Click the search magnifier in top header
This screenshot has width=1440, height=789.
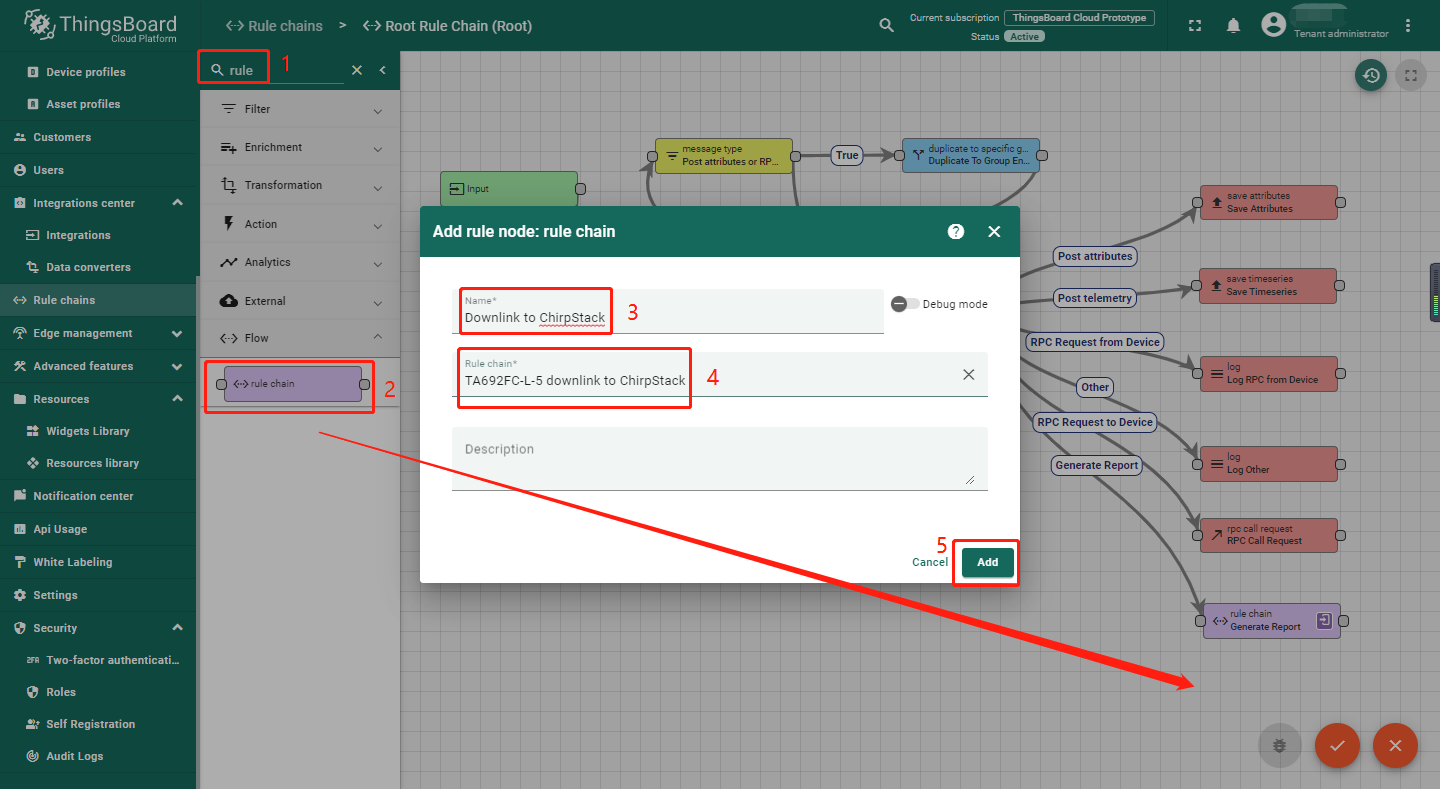(886, 26)
